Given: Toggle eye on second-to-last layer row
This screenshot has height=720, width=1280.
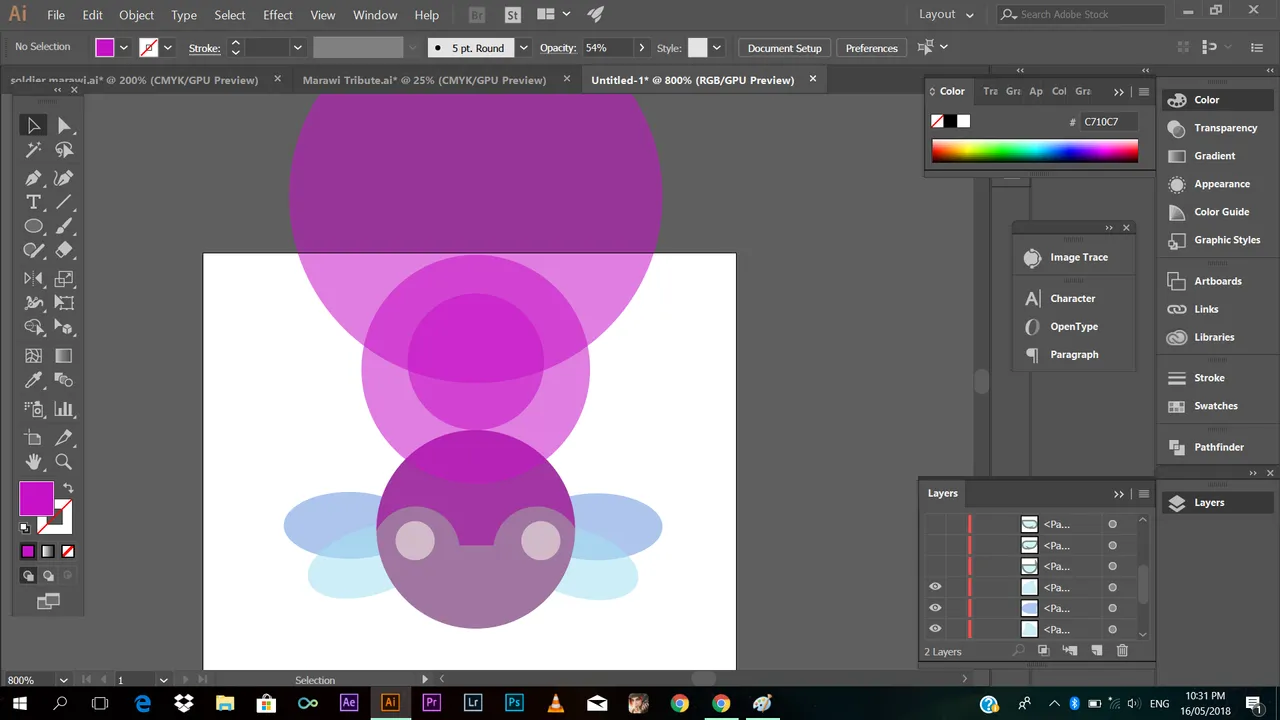Looking at the screenshot, I should (935, 608).
